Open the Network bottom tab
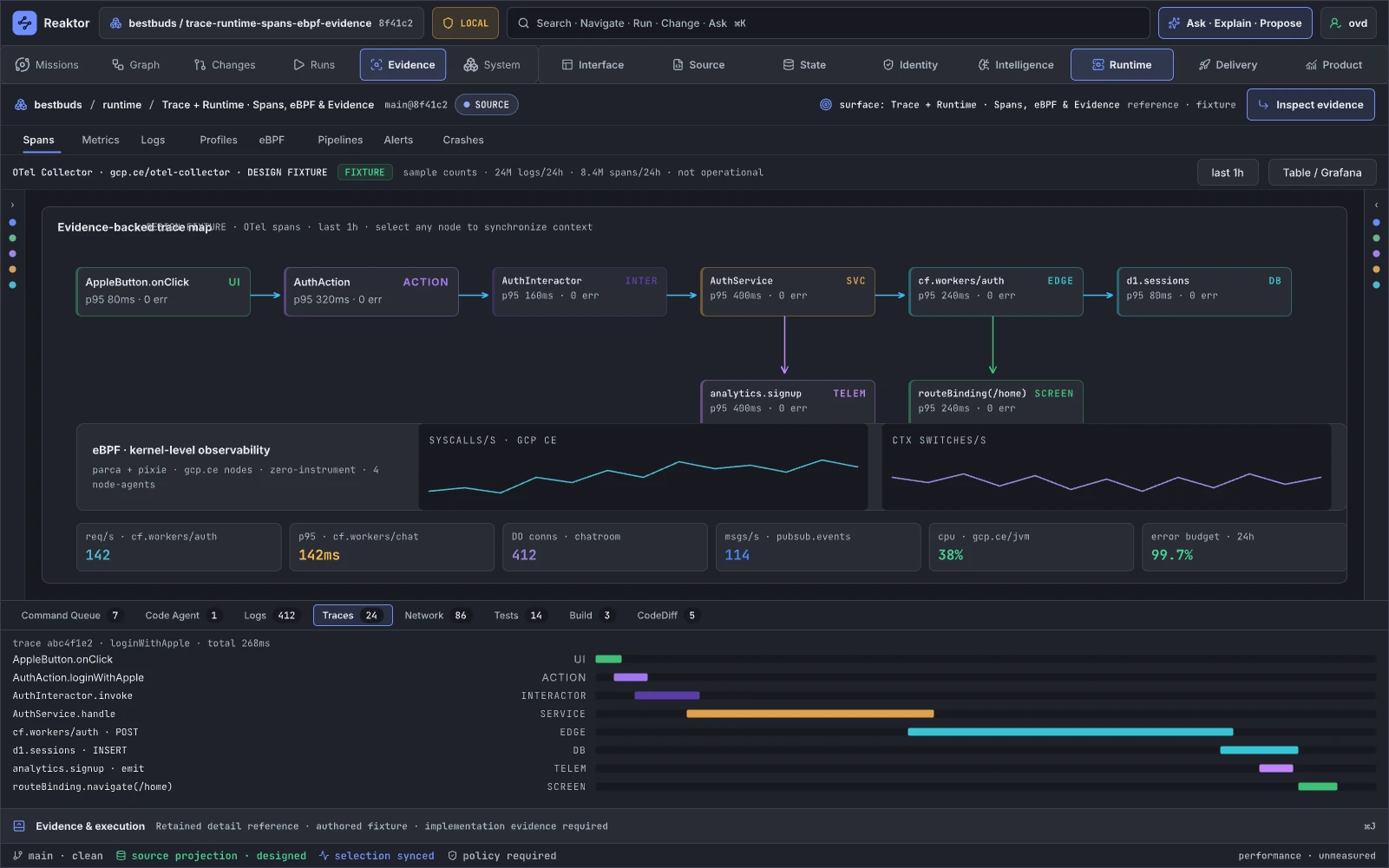The image size is (1389, 868). [x=436, y=616]
